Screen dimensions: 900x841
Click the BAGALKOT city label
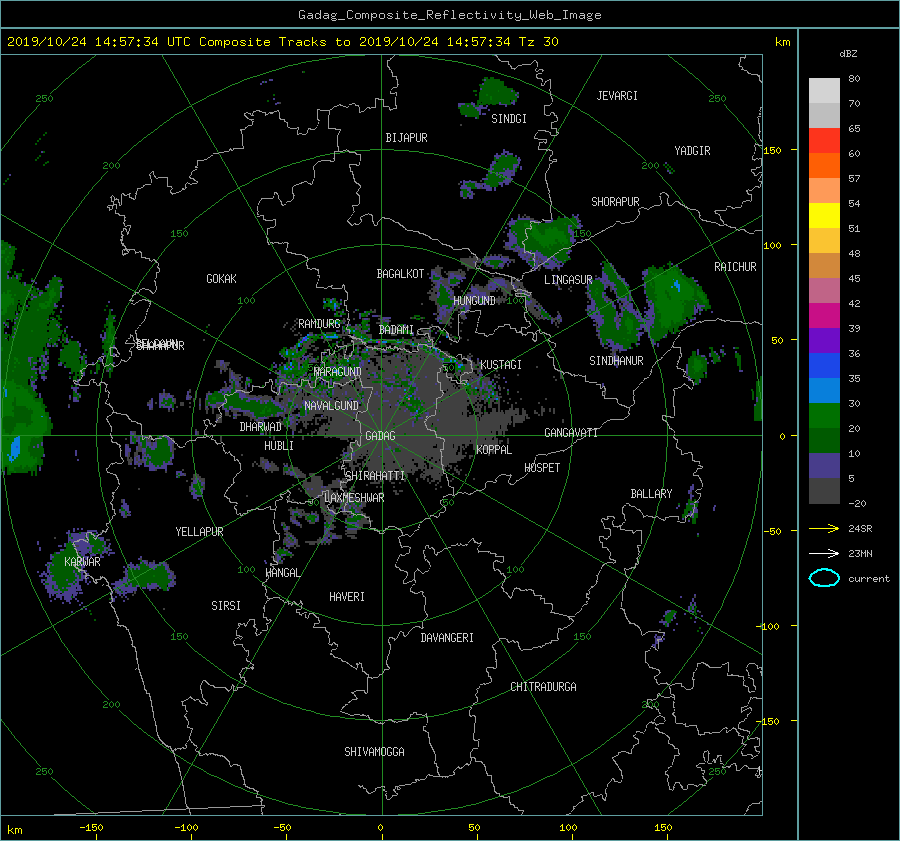coord(400,274)
